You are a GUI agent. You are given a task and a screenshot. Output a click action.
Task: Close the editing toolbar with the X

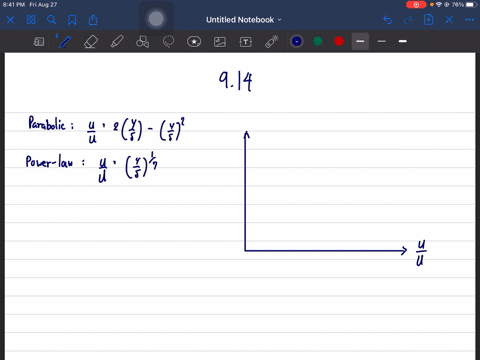pos(449,20)
